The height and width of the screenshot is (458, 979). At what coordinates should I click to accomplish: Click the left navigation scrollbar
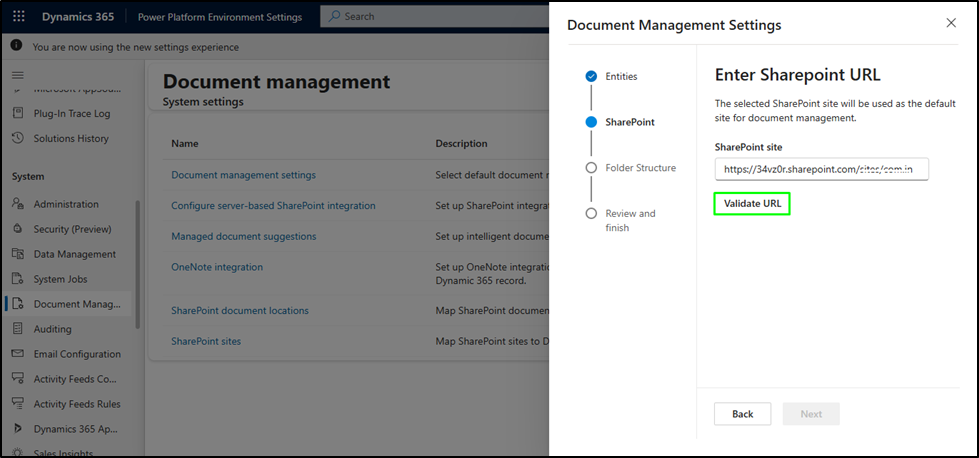(x=138, y=260)
